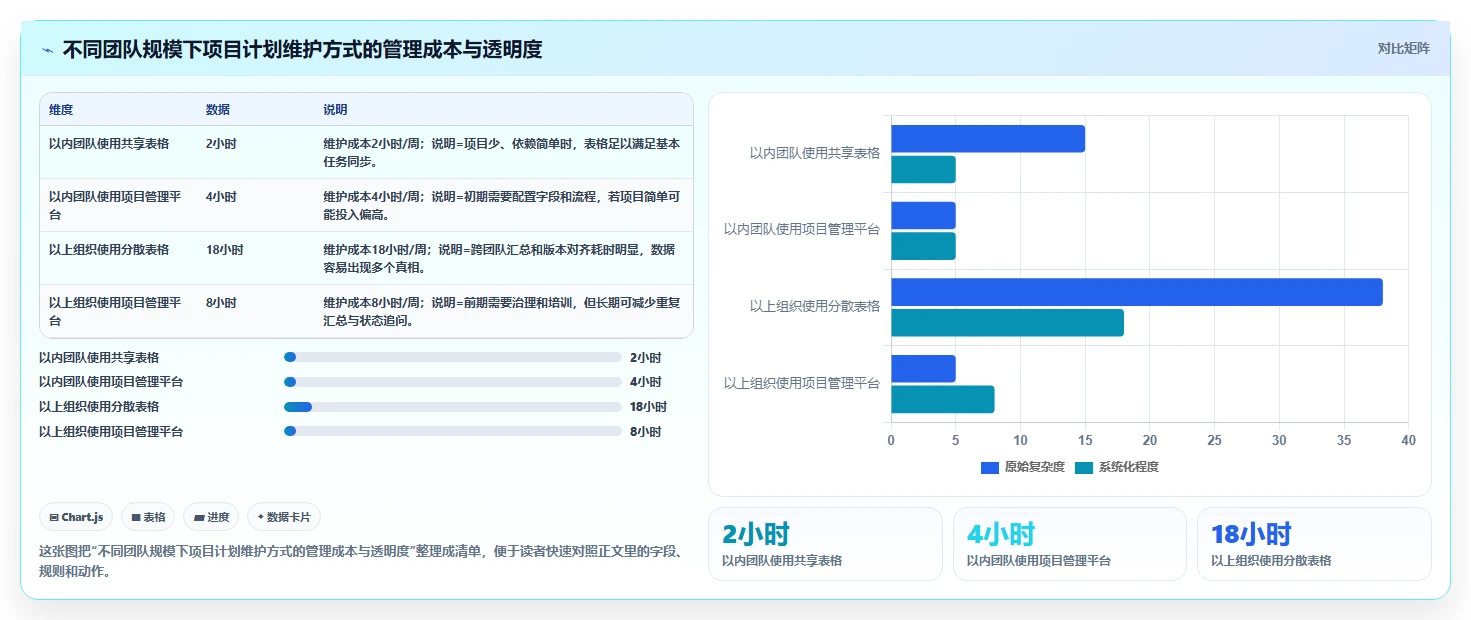This screenshot has height=620, width=1471.
Task: Click the 数据 column header
Action: click(218, 110)
